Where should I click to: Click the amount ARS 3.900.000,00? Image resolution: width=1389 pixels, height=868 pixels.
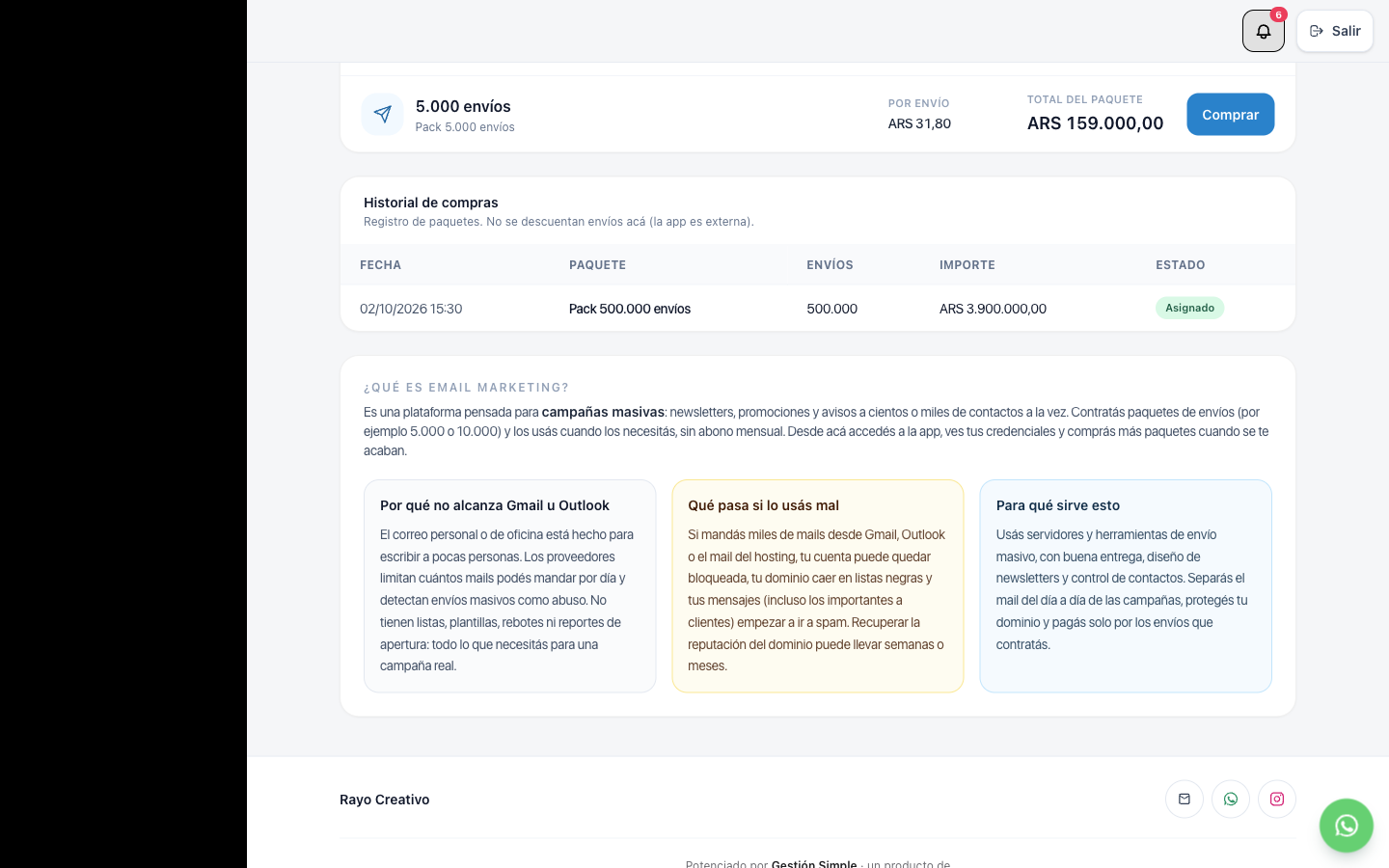(x=993, y=309)
